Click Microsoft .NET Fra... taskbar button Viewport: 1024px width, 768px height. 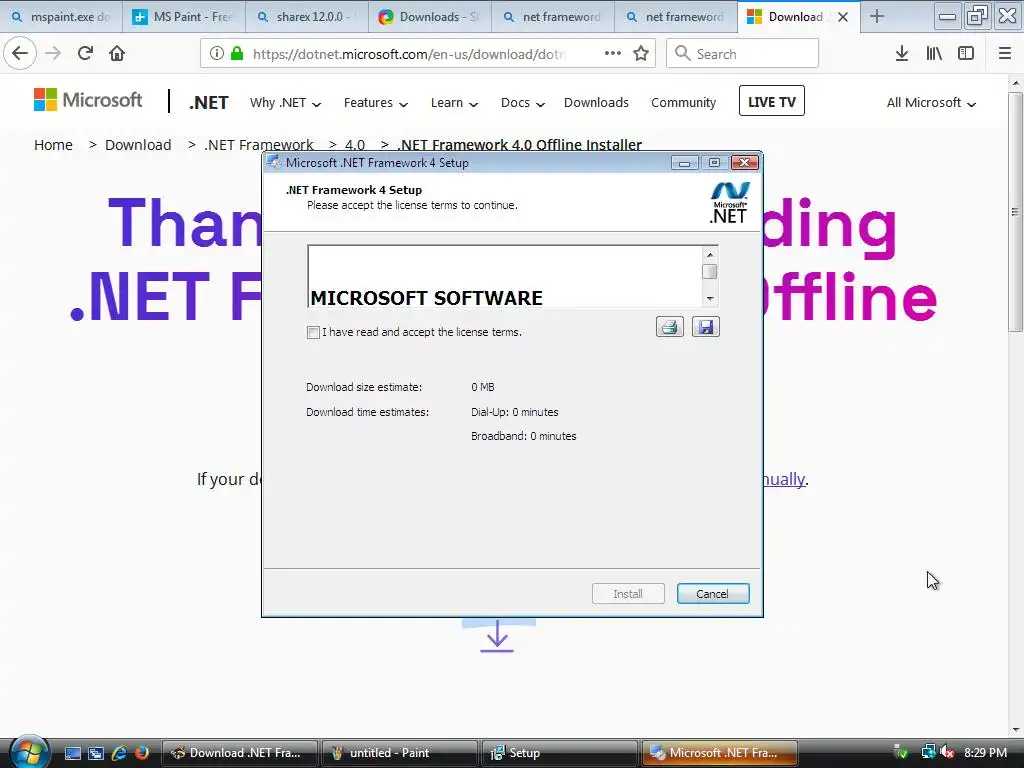[x=719, y=753]
